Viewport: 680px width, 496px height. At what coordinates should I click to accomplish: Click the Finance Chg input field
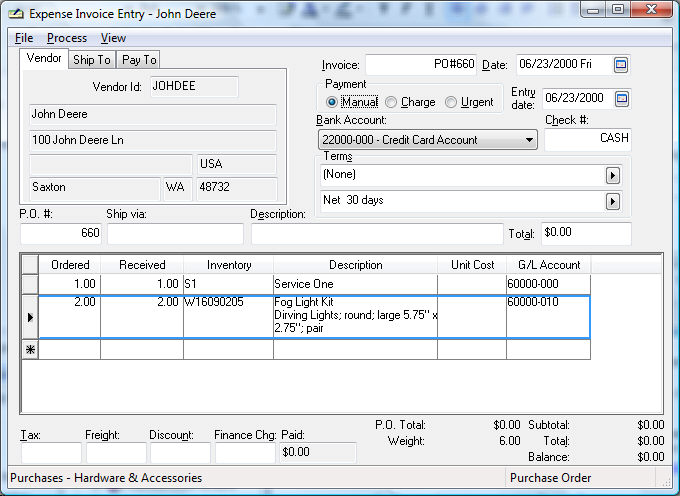tap(245, 453)
